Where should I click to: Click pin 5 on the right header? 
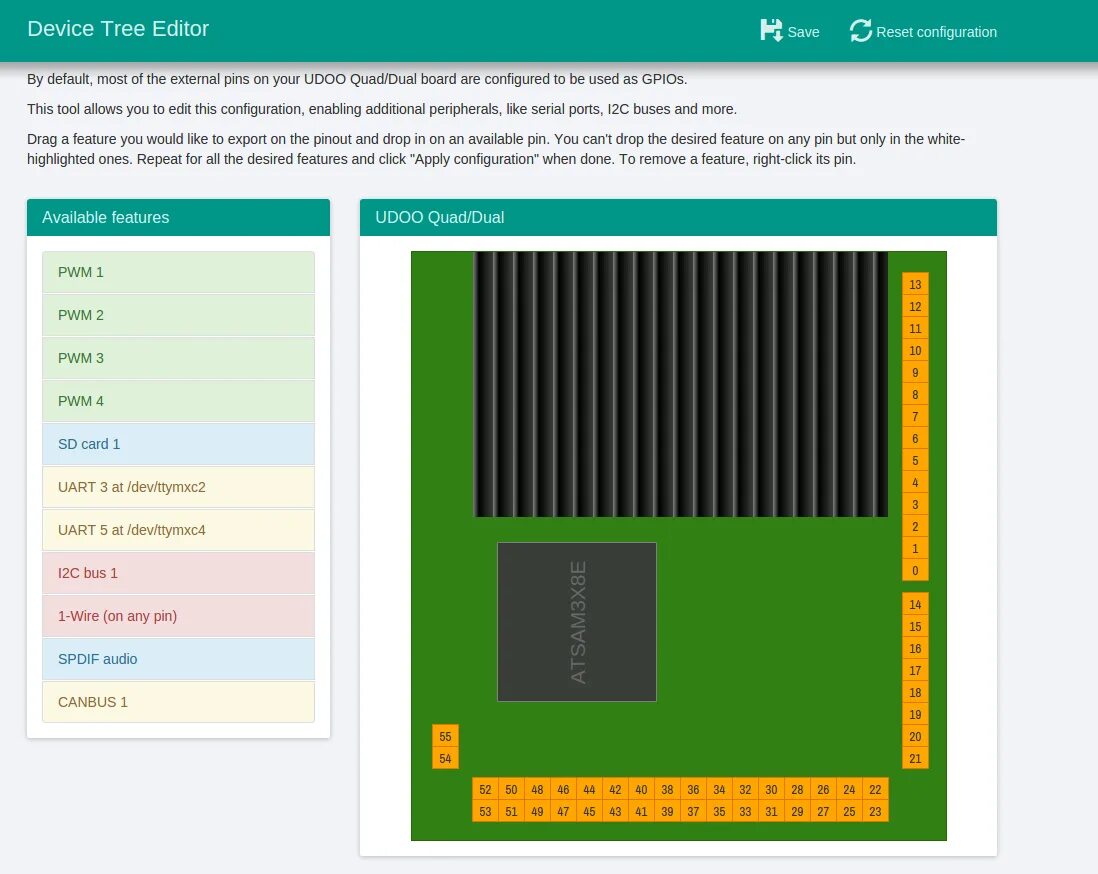[x=915, y=461]
